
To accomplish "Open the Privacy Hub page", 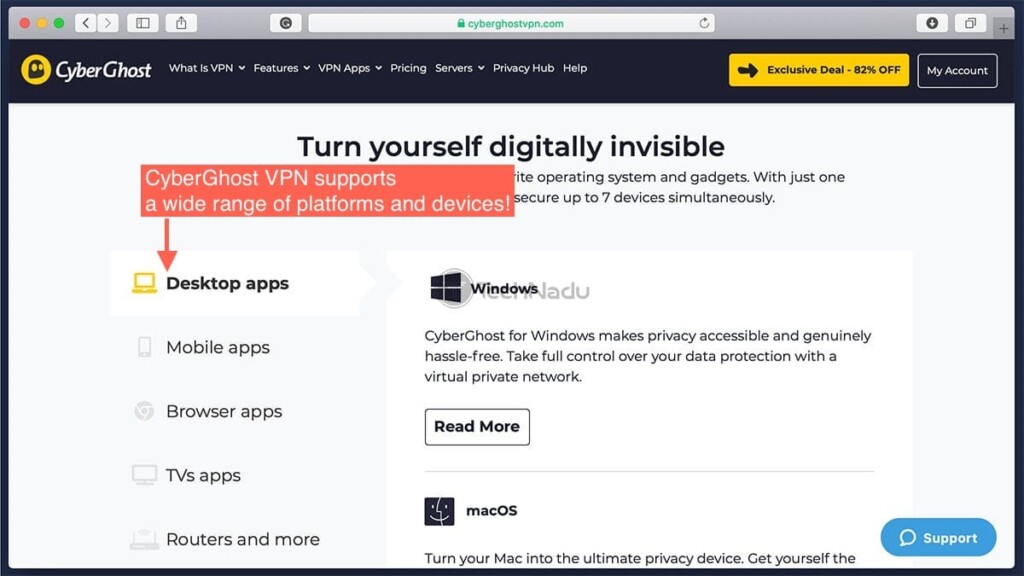I will (523, 68).
